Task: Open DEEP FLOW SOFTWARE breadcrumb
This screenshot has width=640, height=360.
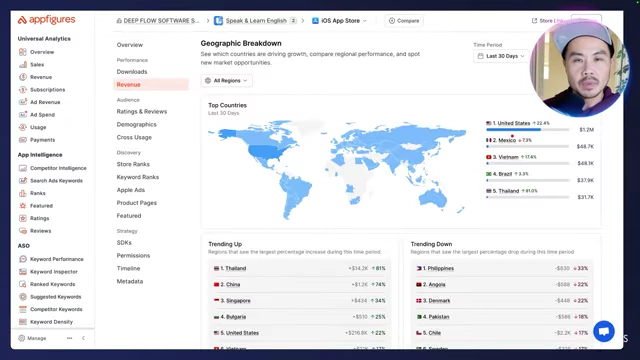Action: pyautogui.click(x=158, y=20)
